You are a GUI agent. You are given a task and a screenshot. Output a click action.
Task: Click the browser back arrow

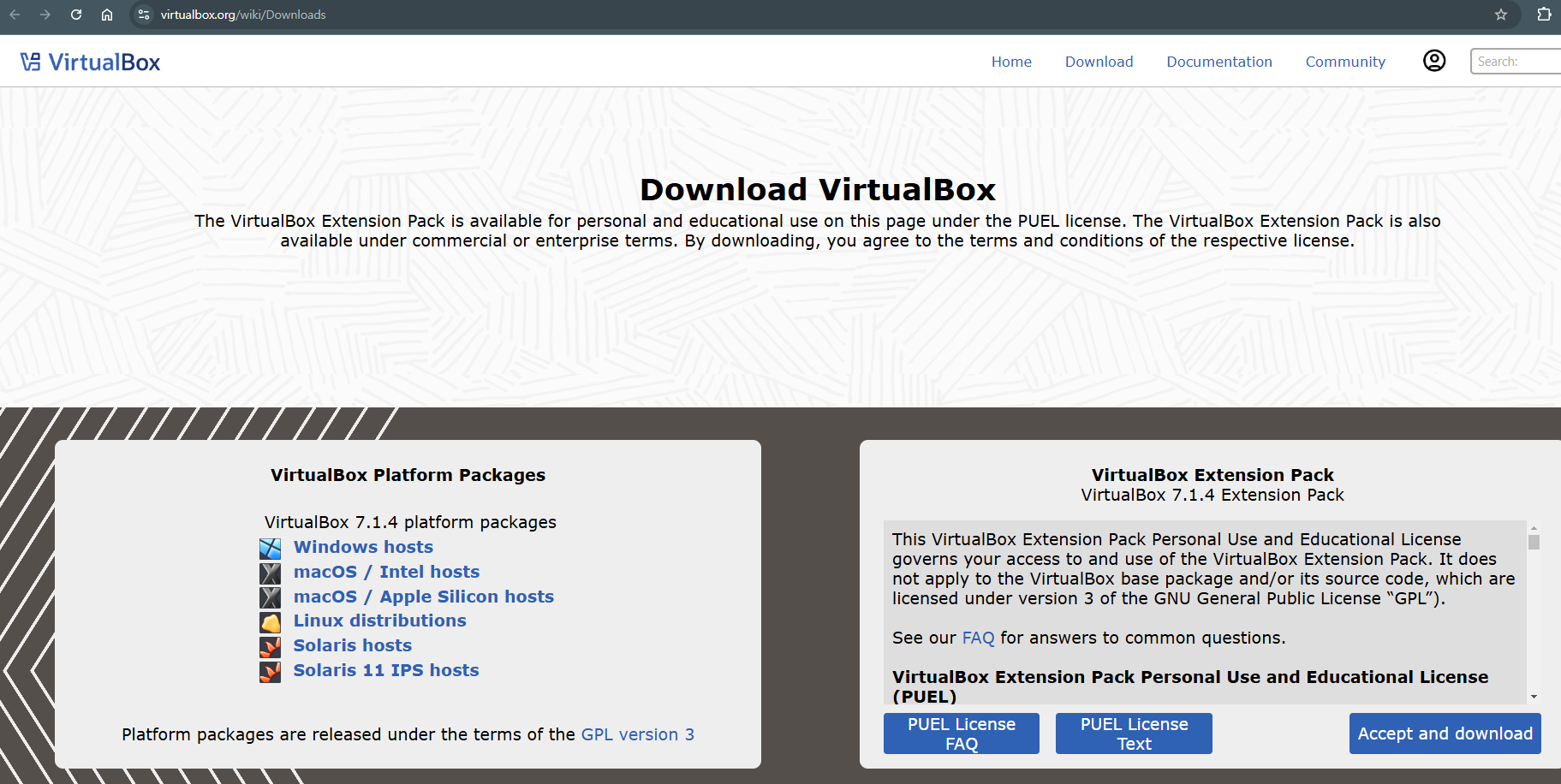pos(15,15)
